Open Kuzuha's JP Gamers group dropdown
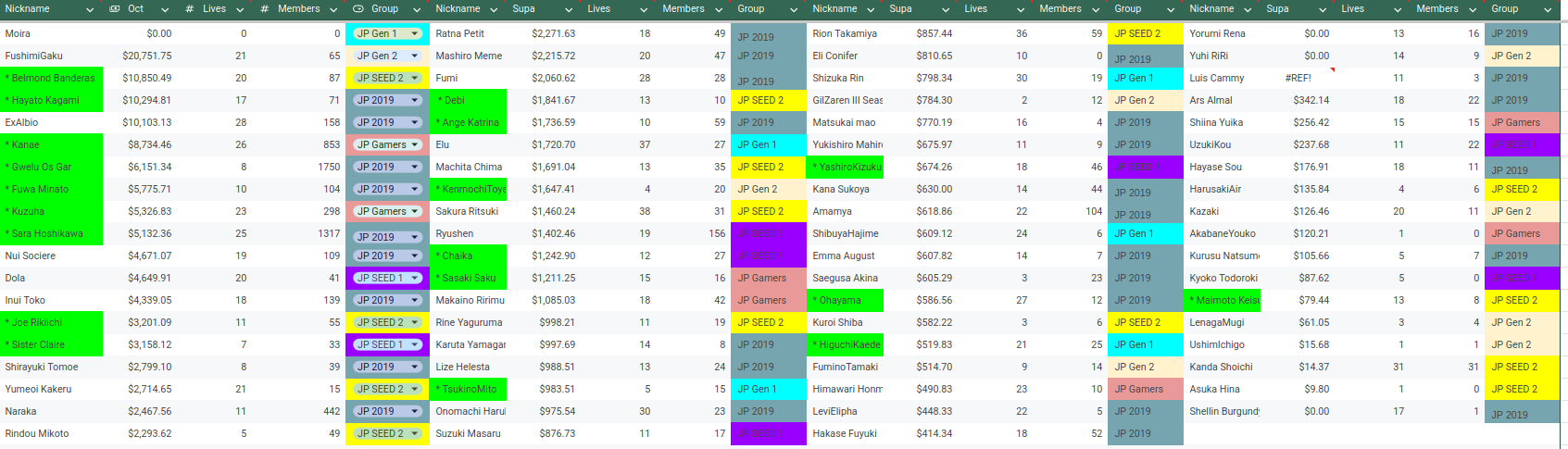This screenshot has width=1568, height=449. click(415, 211)
